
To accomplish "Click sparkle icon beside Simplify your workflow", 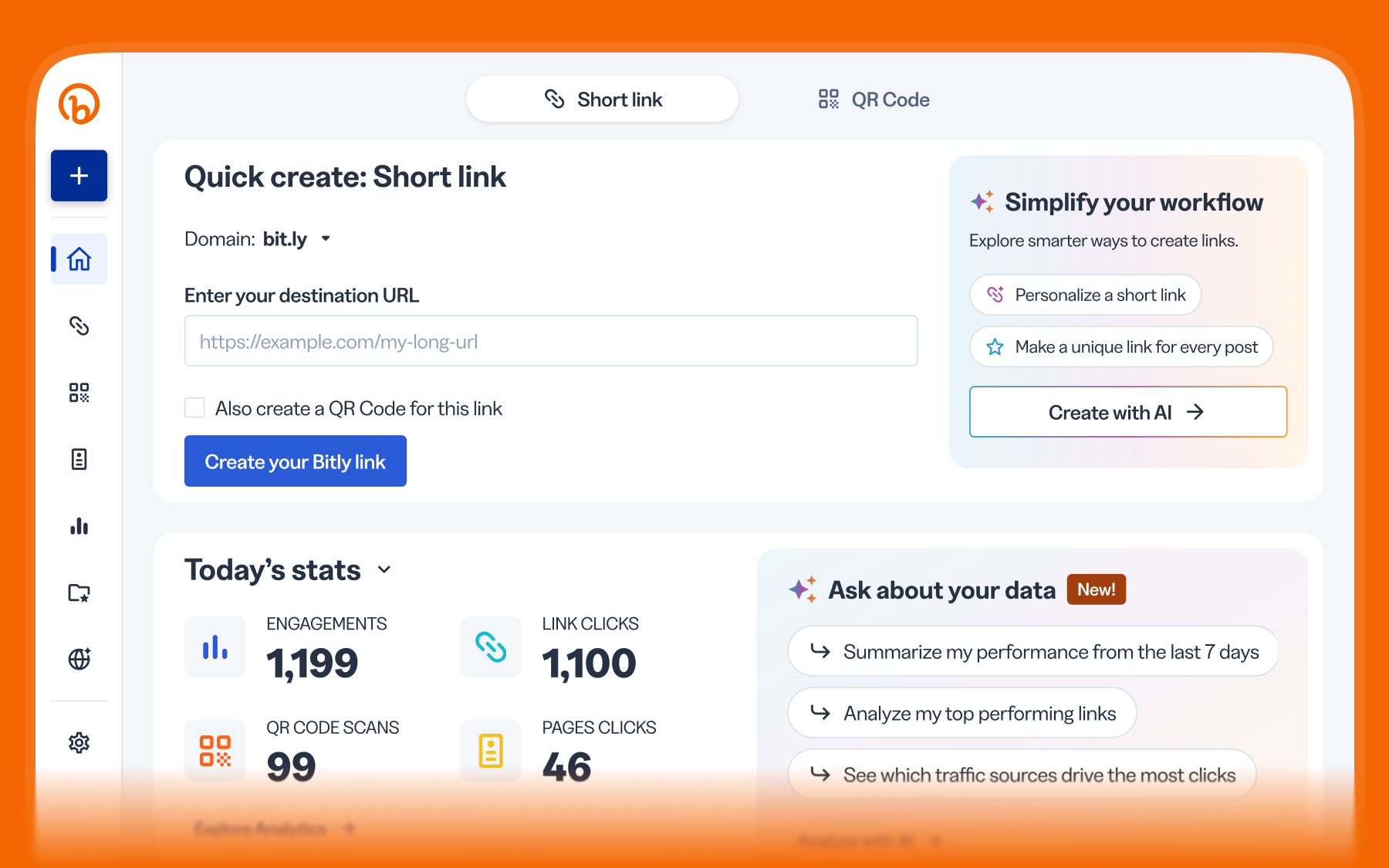I will [x=982, y=201].
